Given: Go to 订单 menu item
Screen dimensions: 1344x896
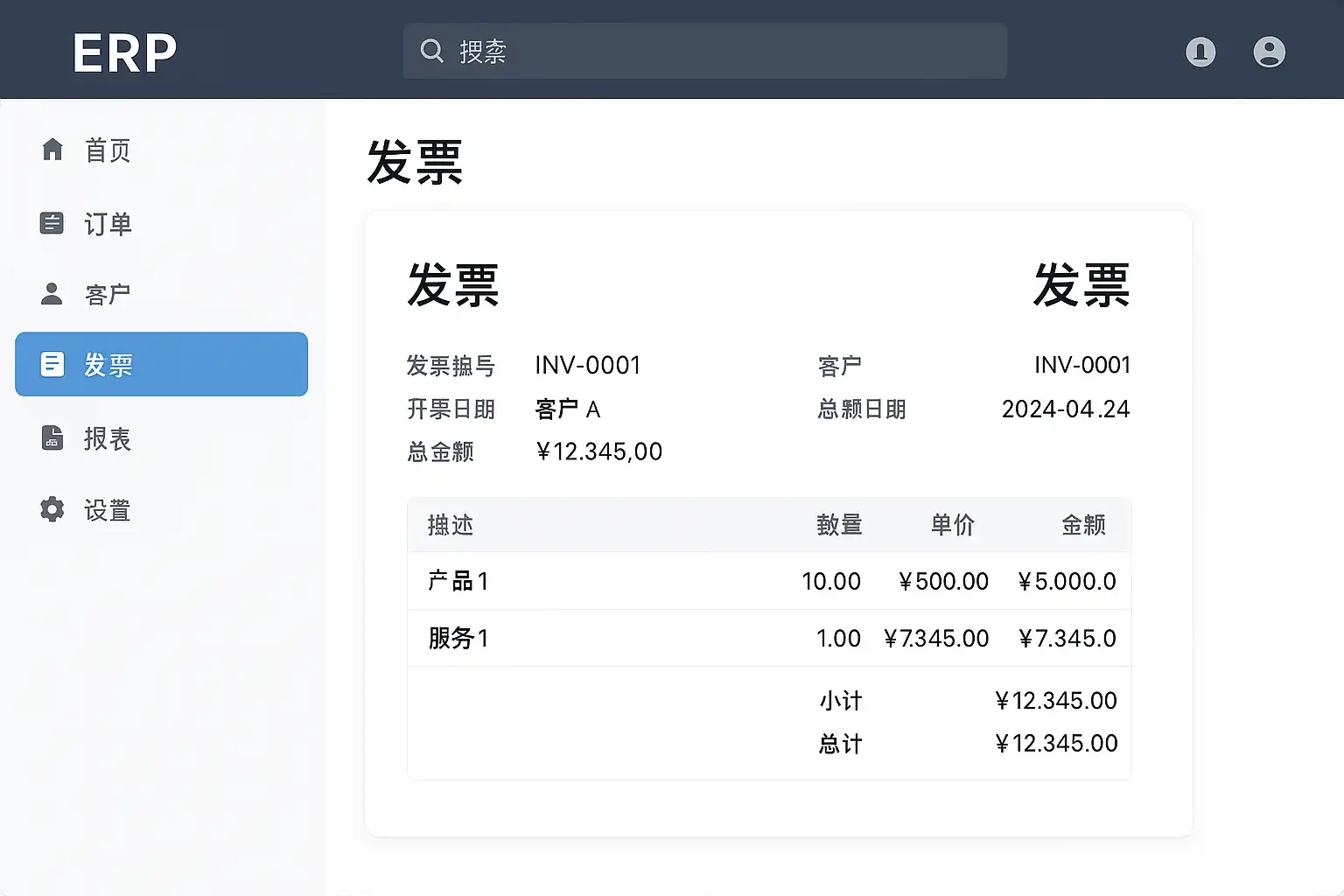Looking at the screenshot, I should pyautogui.click(x=108, y=224).
